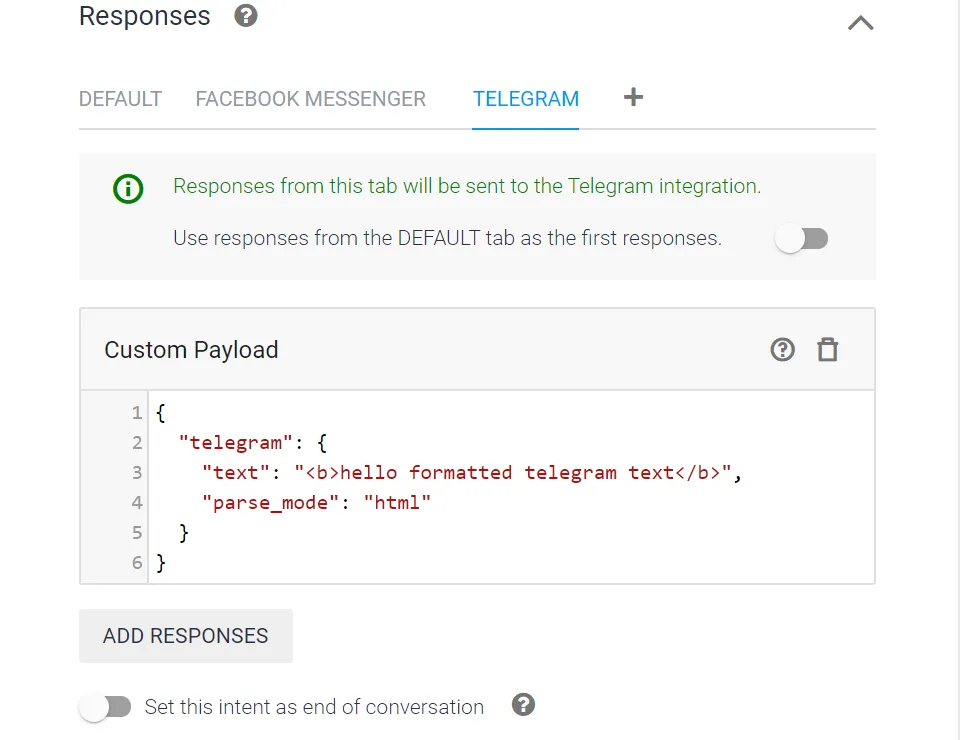
Task: Open the FACEBOOK MESSENGER tab
Action: tap(310, 99)
